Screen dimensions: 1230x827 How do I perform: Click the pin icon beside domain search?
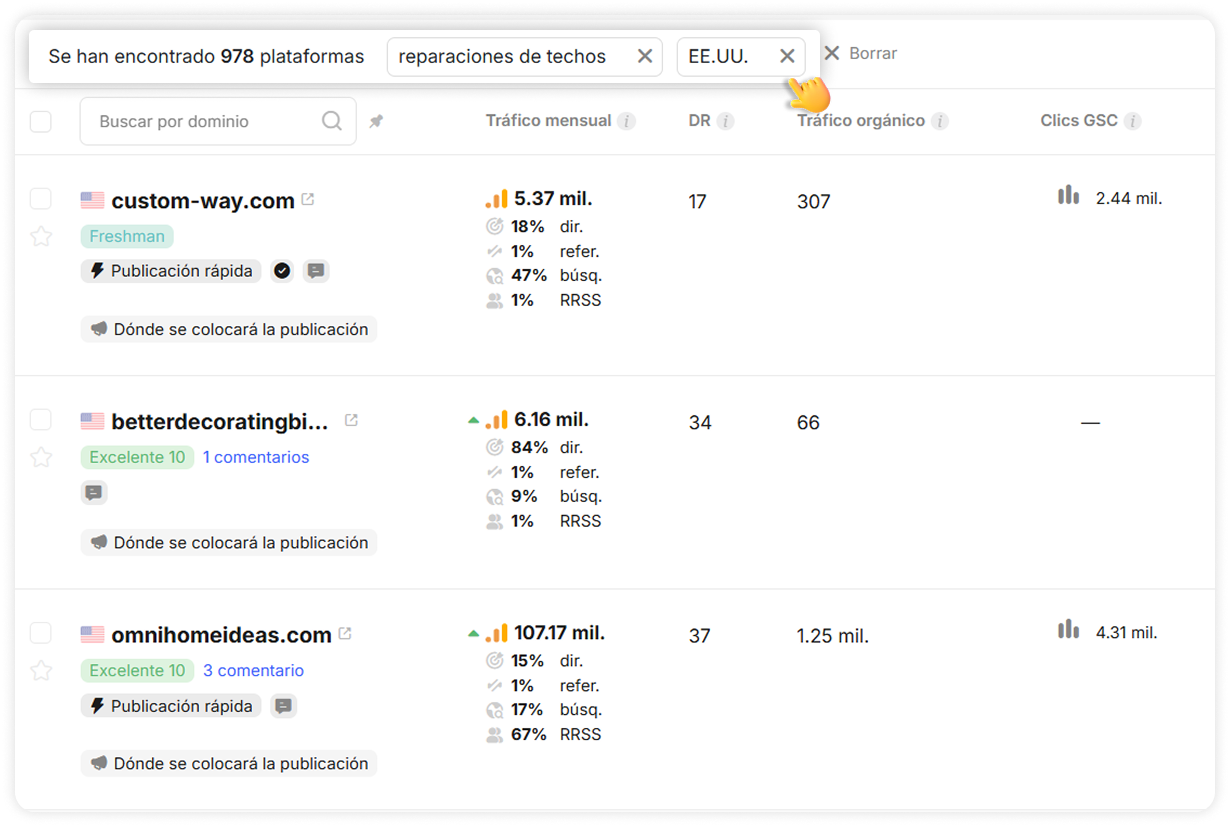pos(376,122)
